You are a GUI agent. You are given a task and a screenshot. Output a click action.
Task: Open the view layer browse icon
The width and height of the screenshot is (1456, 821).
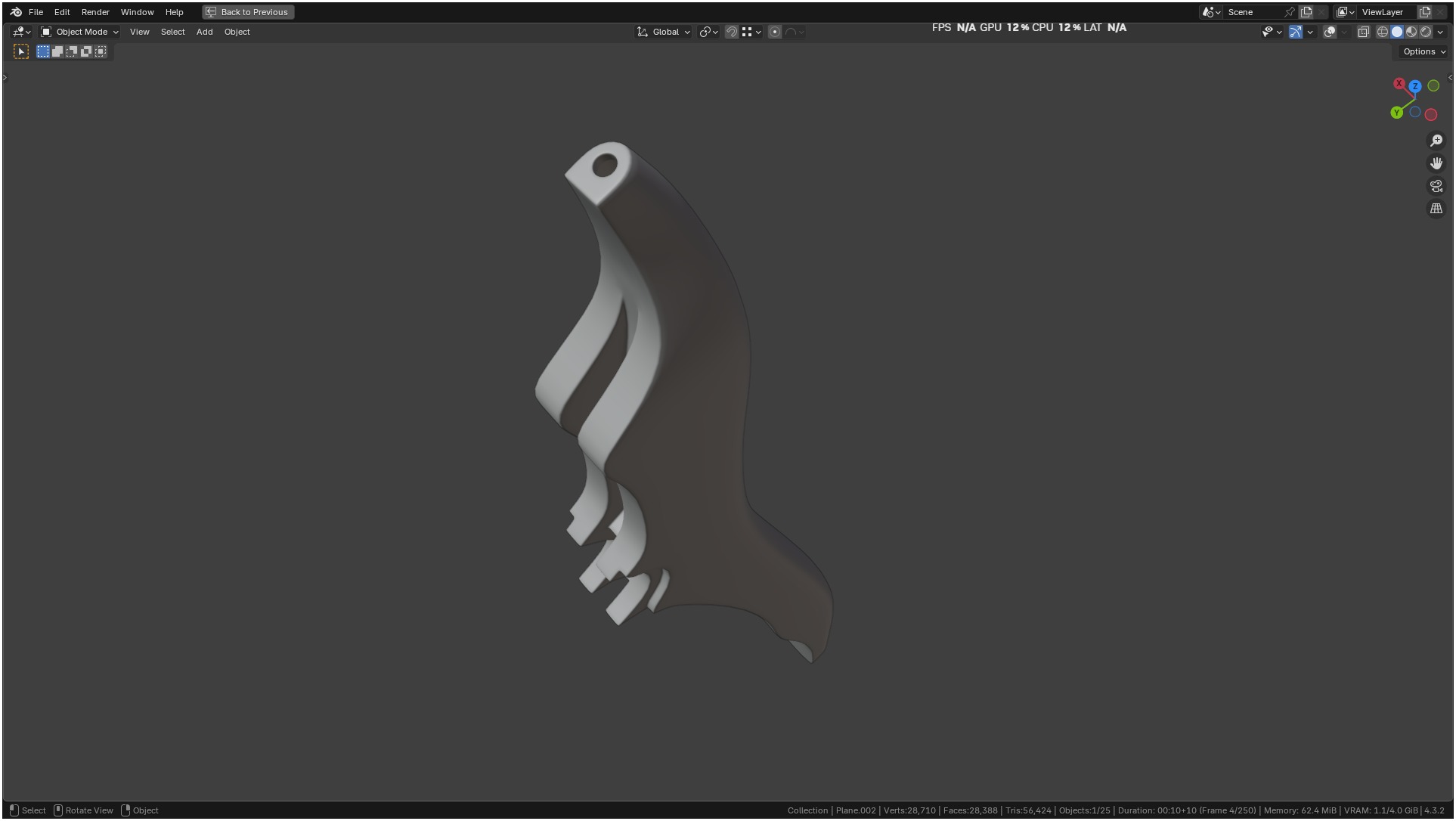tap(1346, 12)
